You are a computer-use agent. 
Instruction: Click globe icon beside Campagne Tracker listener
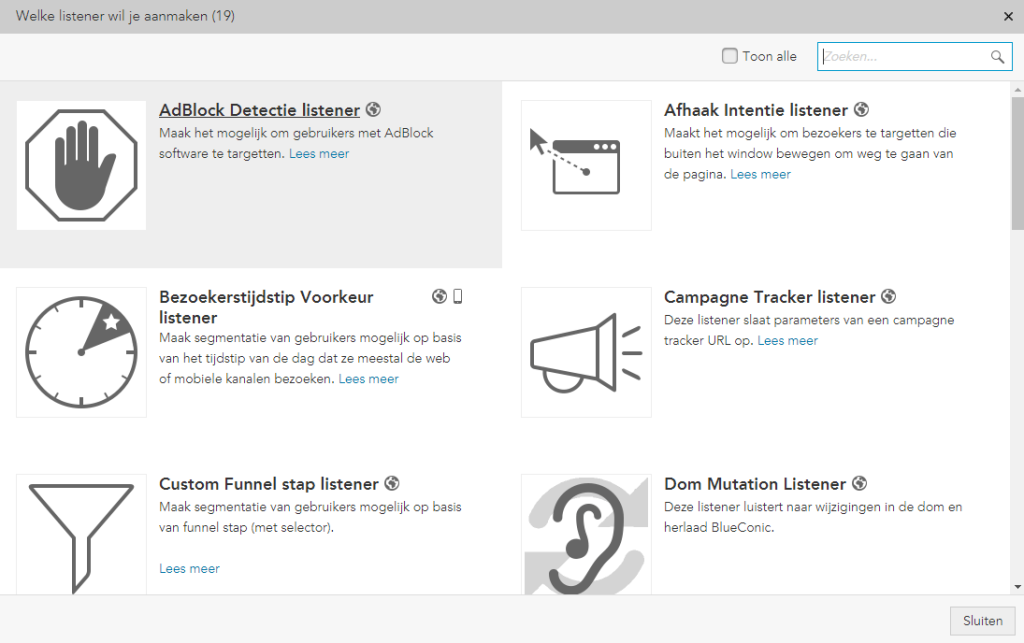click(888, 297)
